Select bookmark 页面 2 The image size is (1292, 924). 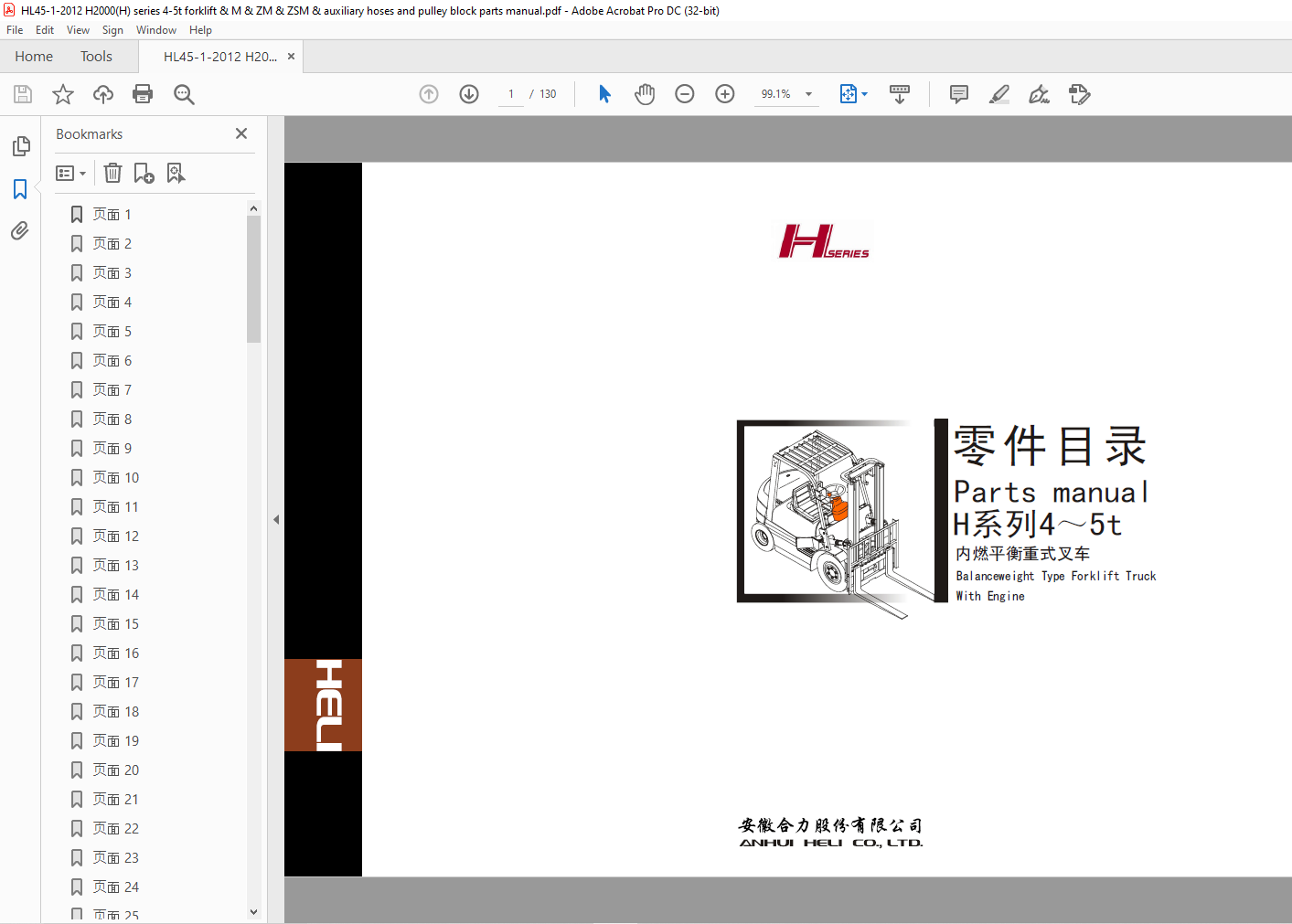112,244
